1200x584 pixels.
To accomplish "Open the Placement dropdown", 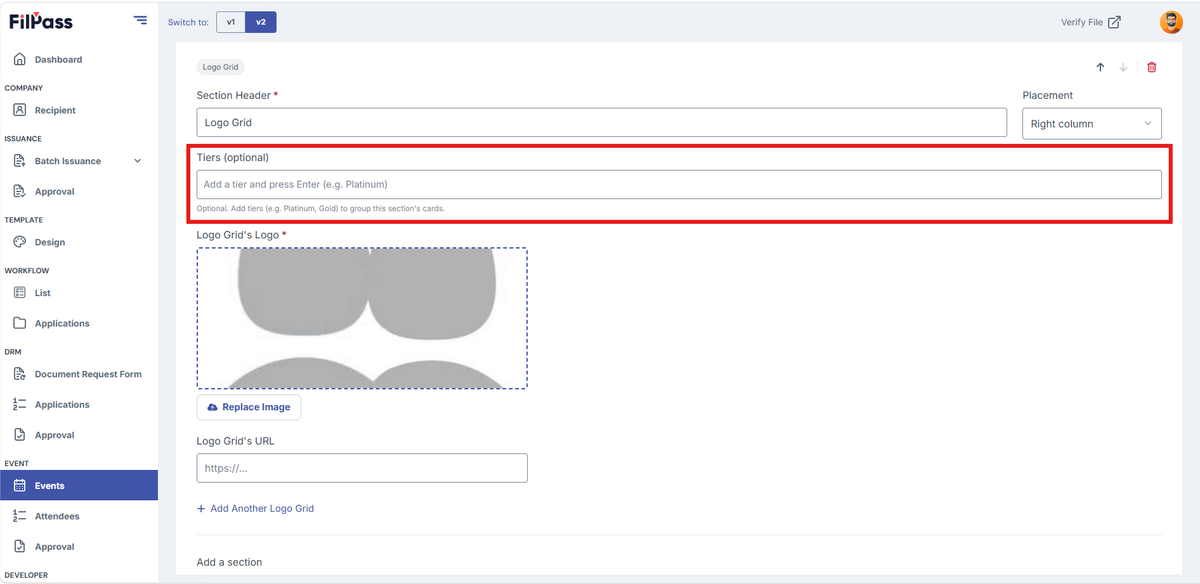I will tap(1092, 124).
